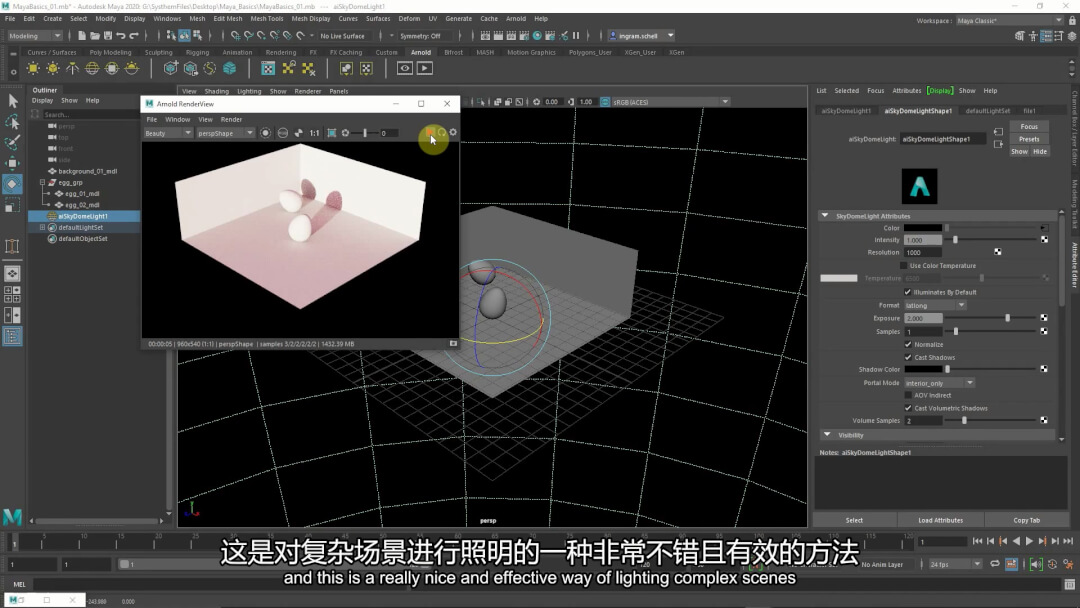Click the Arnold curve collector shelf icon
The image size is (1080, 608).
tap(210, 68)
